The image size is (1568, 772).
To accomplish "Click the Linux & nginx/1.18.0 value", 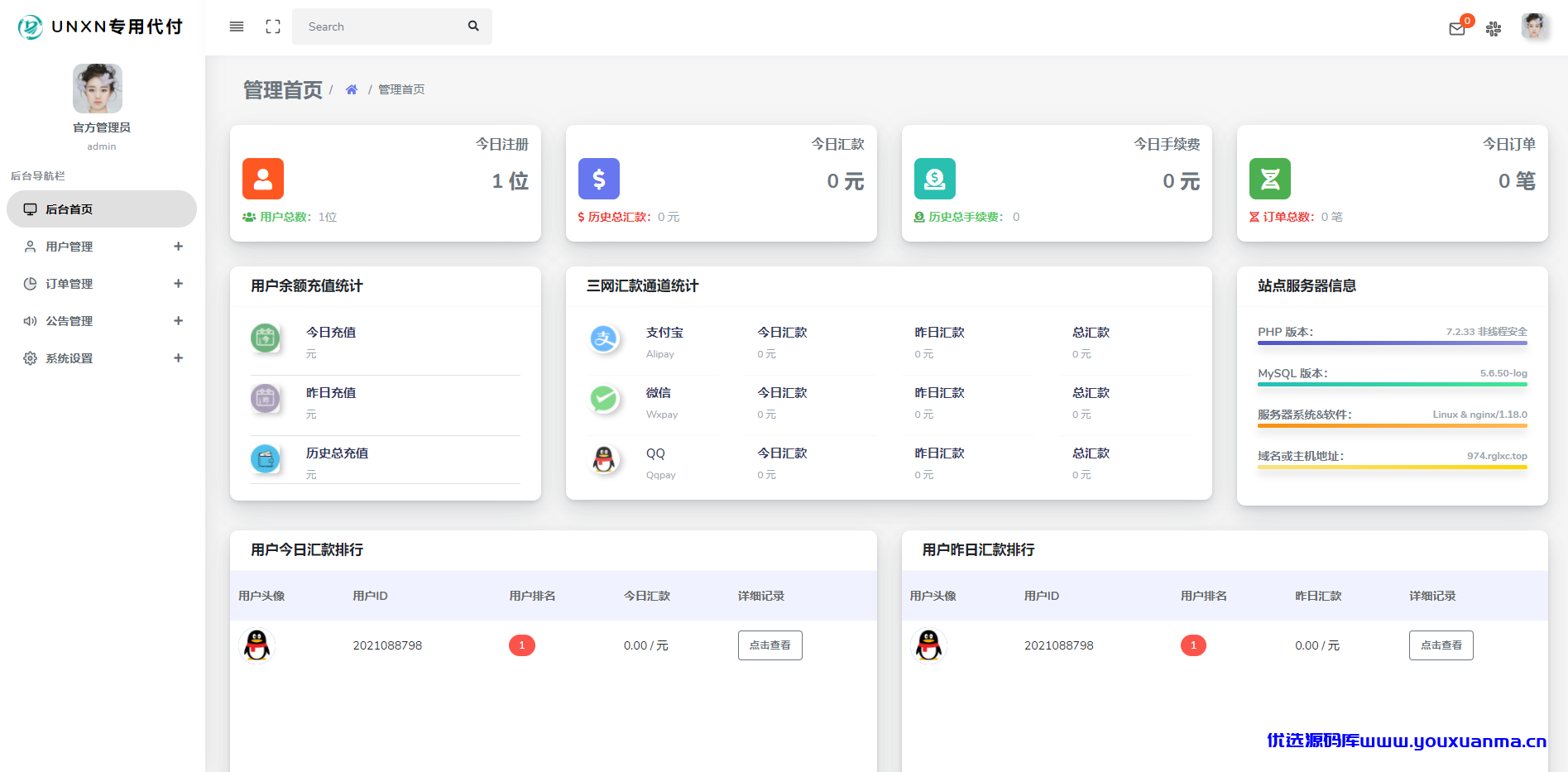I will coord(1480,415).
